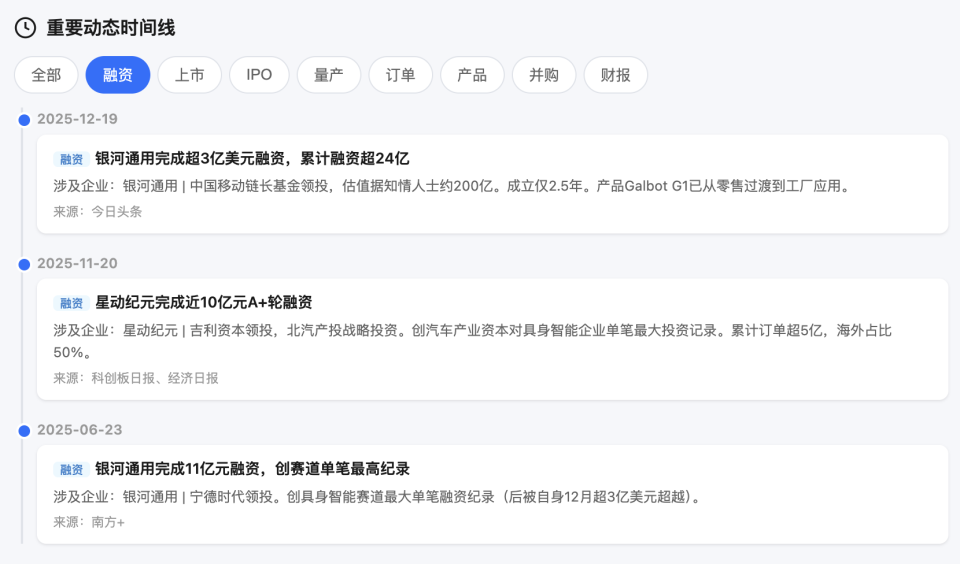The image size is (960, 564).
Task: Show 并购 events only
Action: pos(544,75)
